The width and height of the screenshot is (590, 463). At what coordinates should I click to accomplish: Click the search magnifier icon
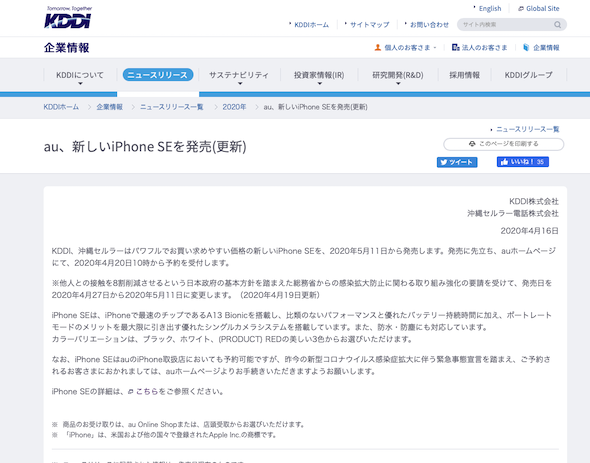[557, 25]
